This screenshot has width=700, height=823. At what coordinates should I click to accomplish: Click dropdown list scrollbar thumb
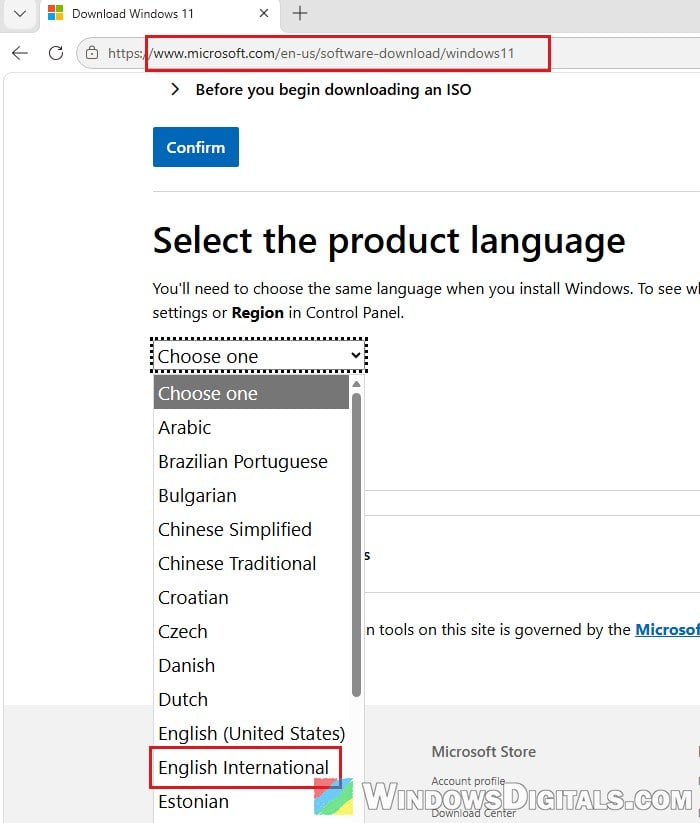click(357, 545)
